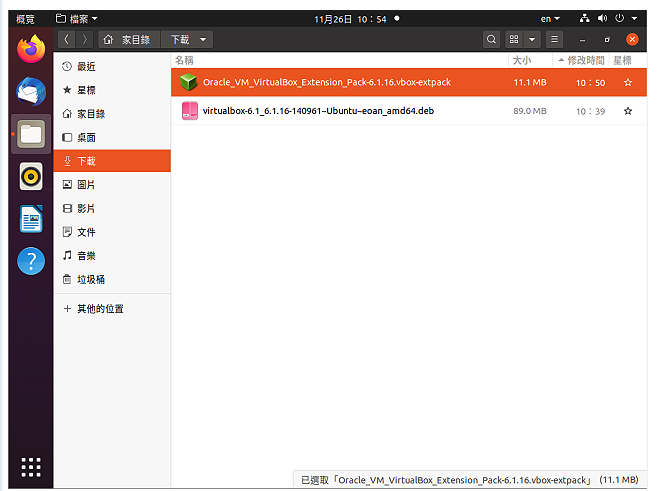Go forward with the right arrow button
Image resolution: width=661 pixels, height=491 pixels.
[84, 40]
